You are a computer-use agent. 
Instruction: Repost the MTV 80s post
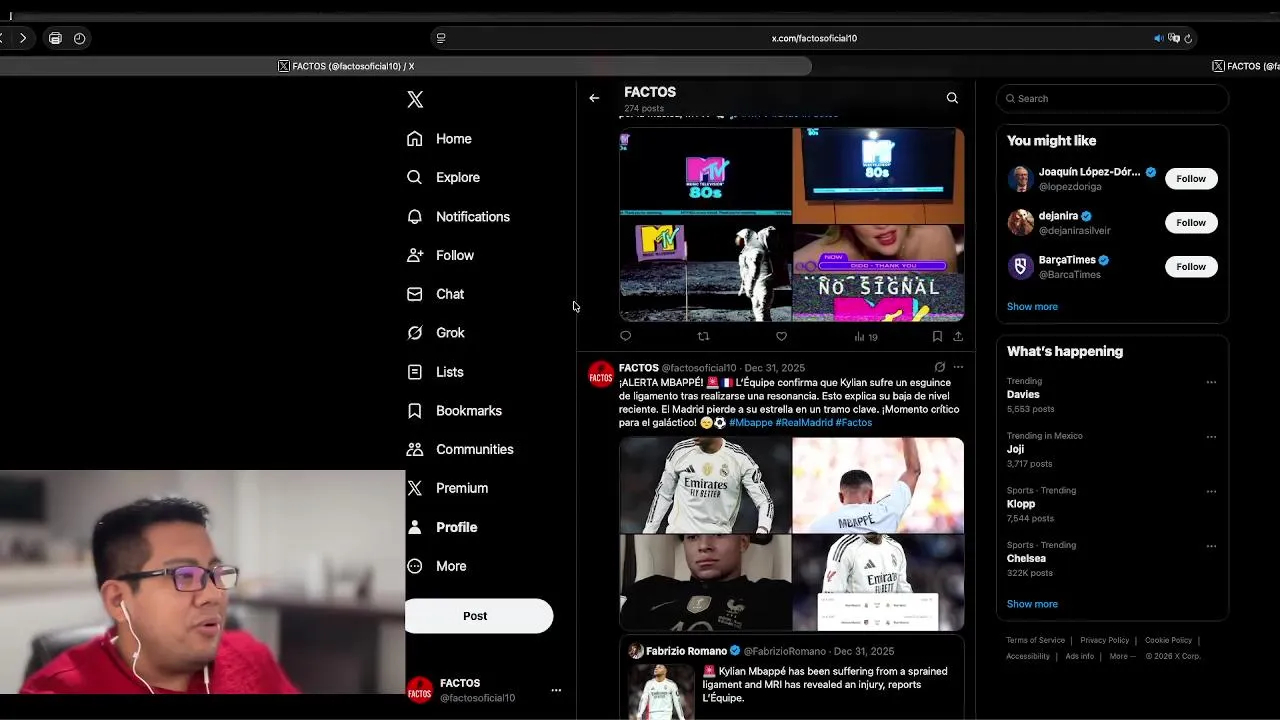(703, 336)
